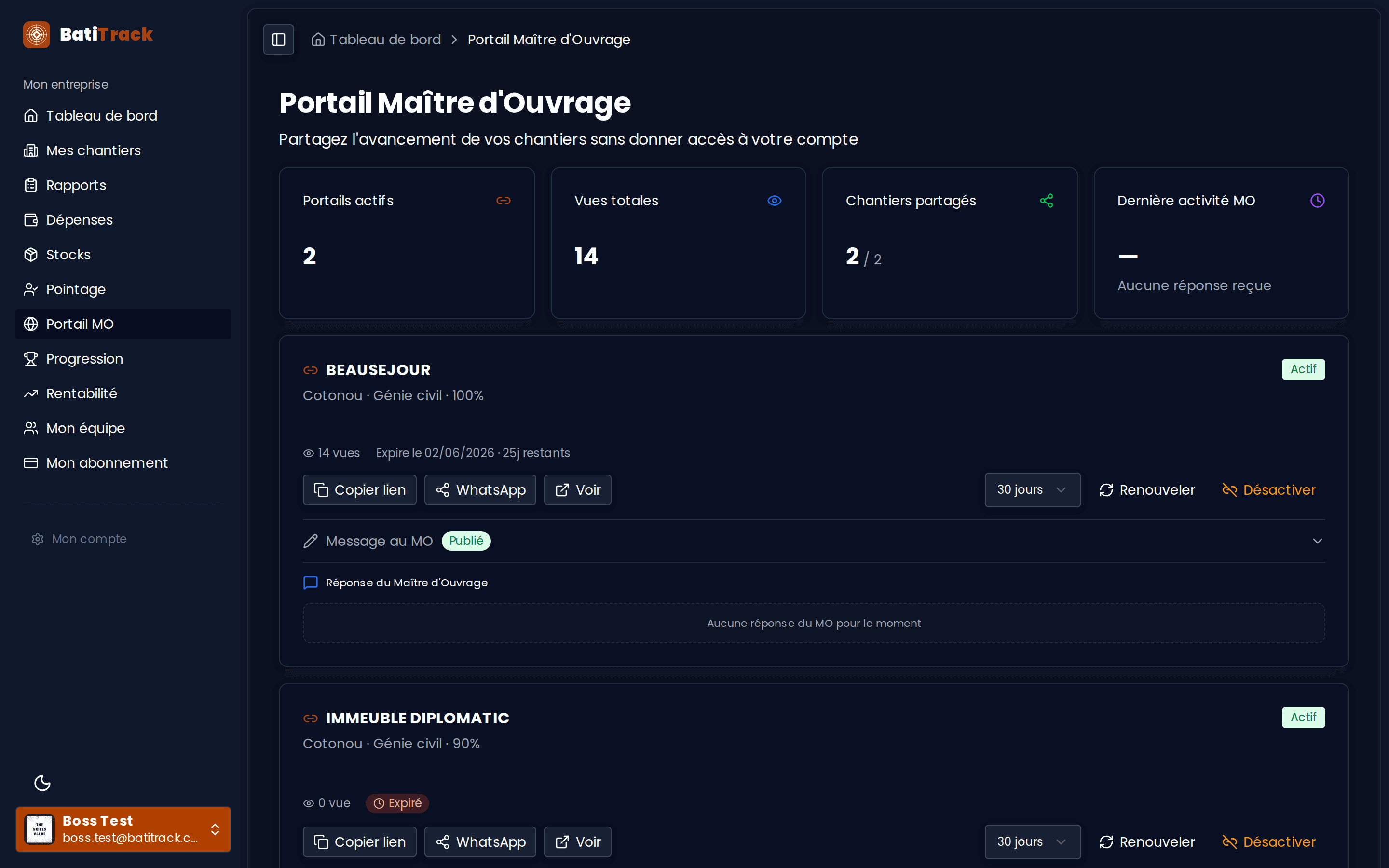Open the Pointage page

click(x=123, y=289)
